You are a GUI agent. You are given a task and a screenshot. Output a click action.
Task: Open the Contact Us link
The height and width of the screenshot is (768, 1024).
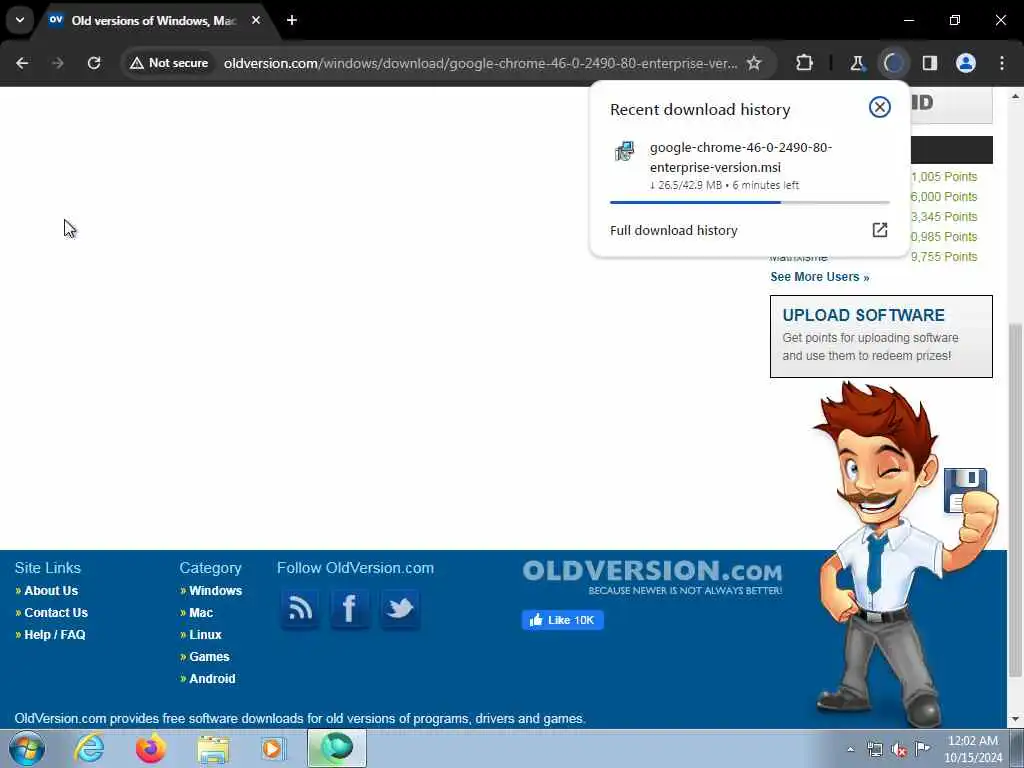click(x=56, y=613)
